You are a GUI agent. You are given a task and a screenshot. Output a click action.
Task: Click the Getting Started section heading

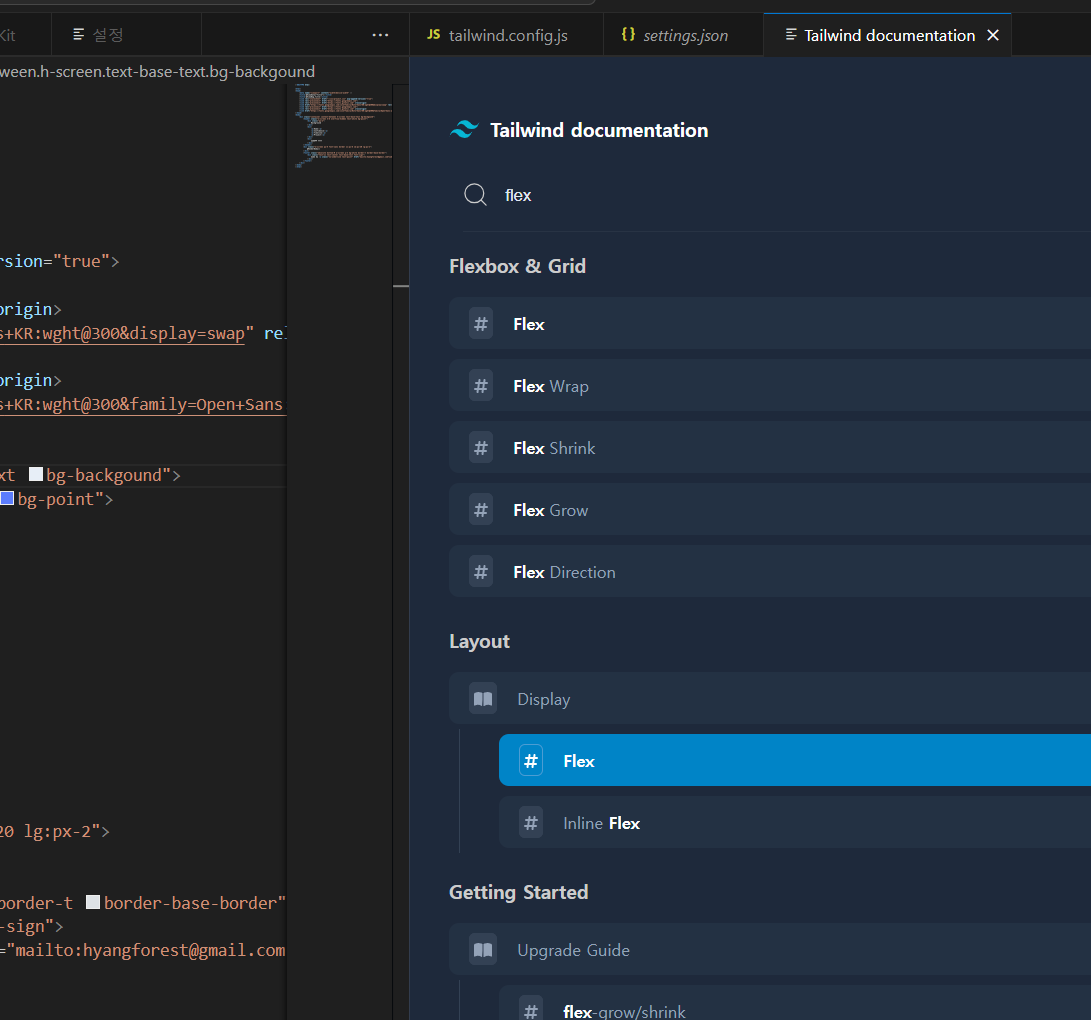click(518, 892)
